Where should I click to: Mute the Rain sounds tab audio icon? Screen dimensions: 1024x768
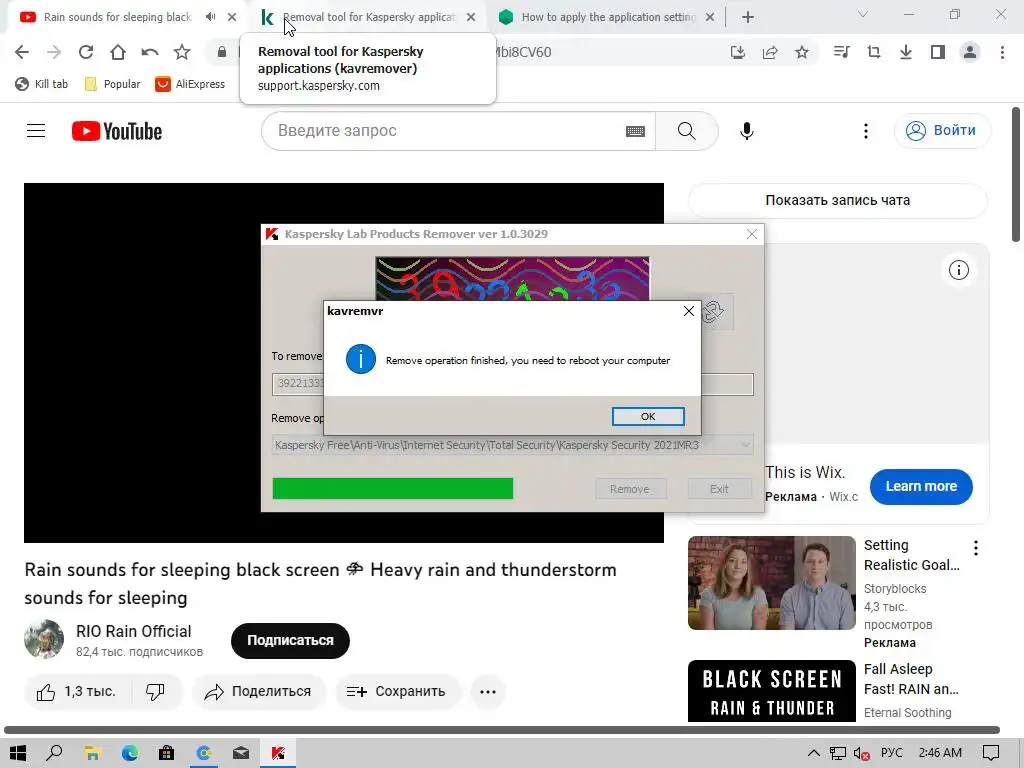click(x=210, y=17)
